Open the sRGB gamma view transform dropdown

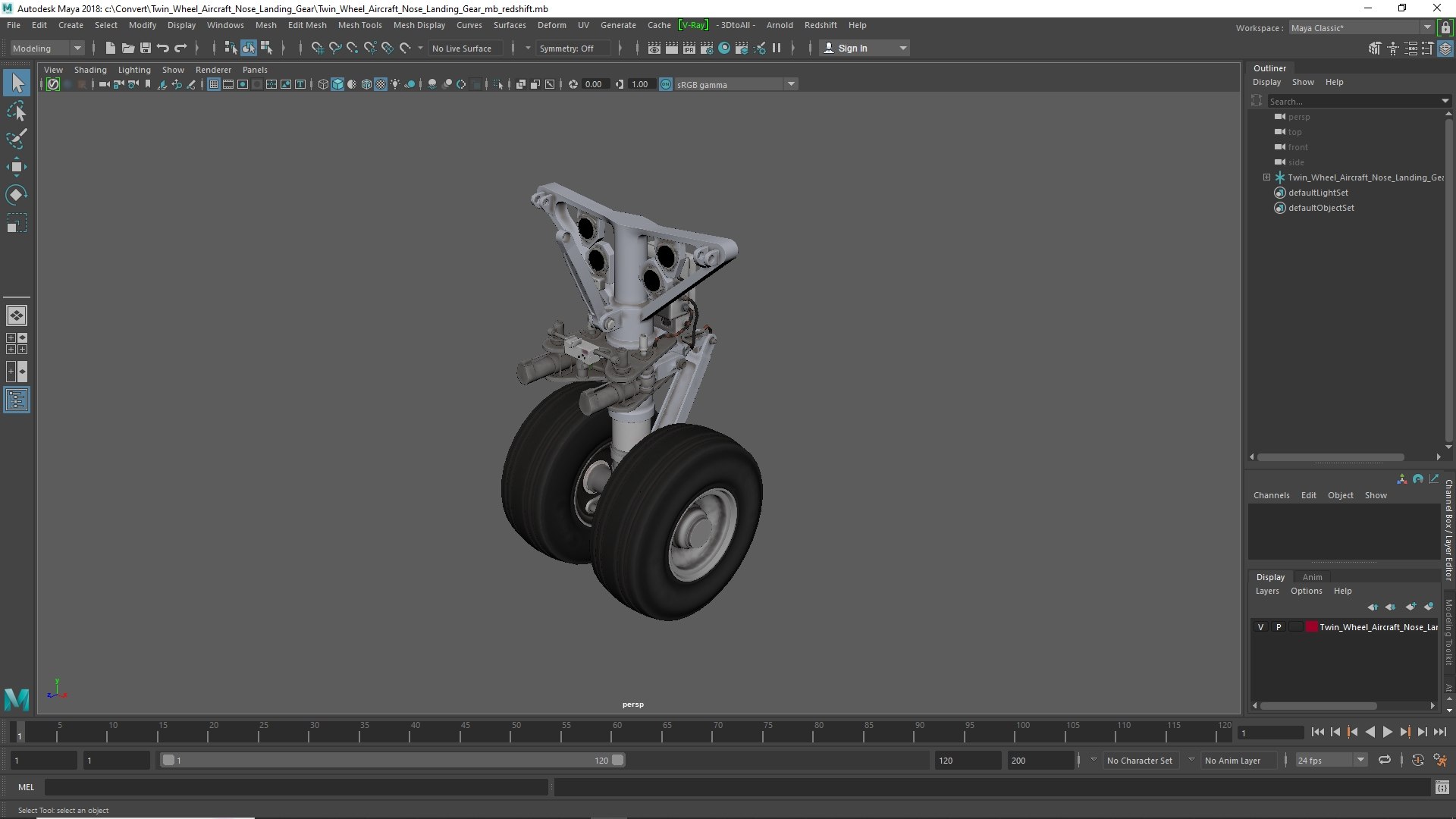736,84
